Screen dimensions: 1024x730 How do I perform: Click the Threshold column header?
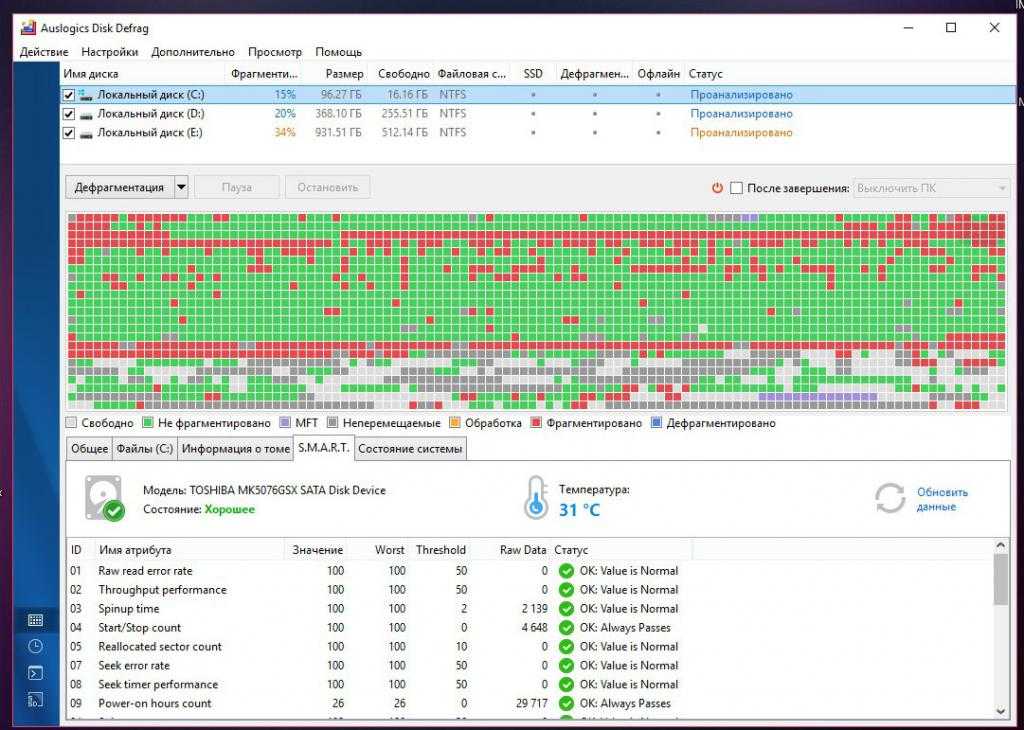(x=440, y=550)
